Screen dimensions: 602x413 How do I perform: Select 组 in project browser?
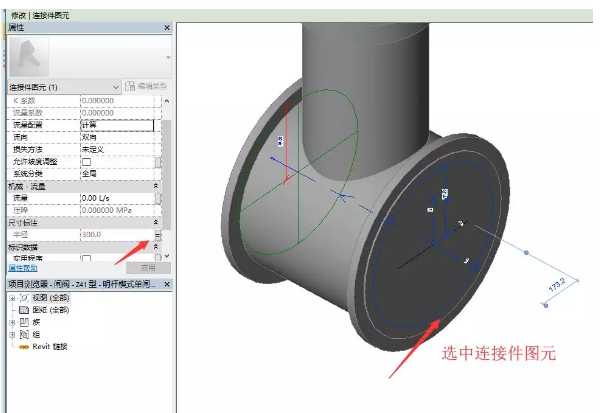click(36, 334)
